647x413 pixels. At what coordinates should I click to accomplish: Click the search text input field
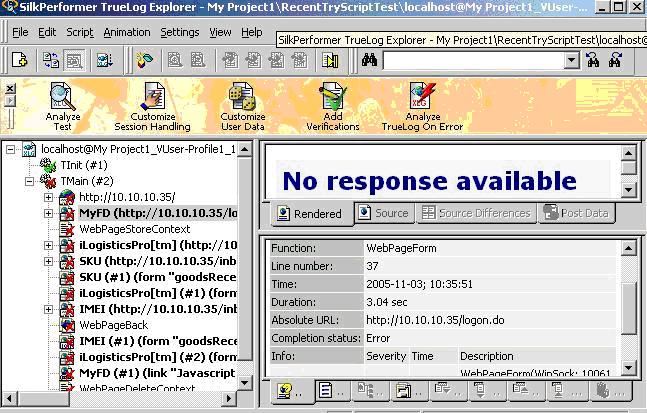[474, 61]
